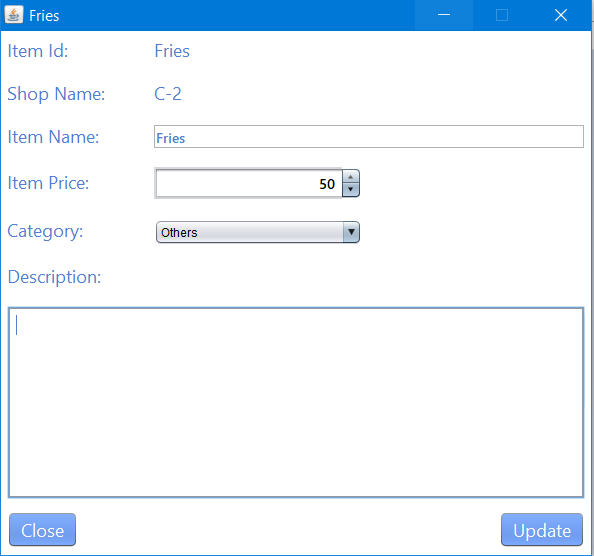Click the Shop Name value 'C-2'
The height and width of the screenshot is (556, 594).
pos(168,94)
